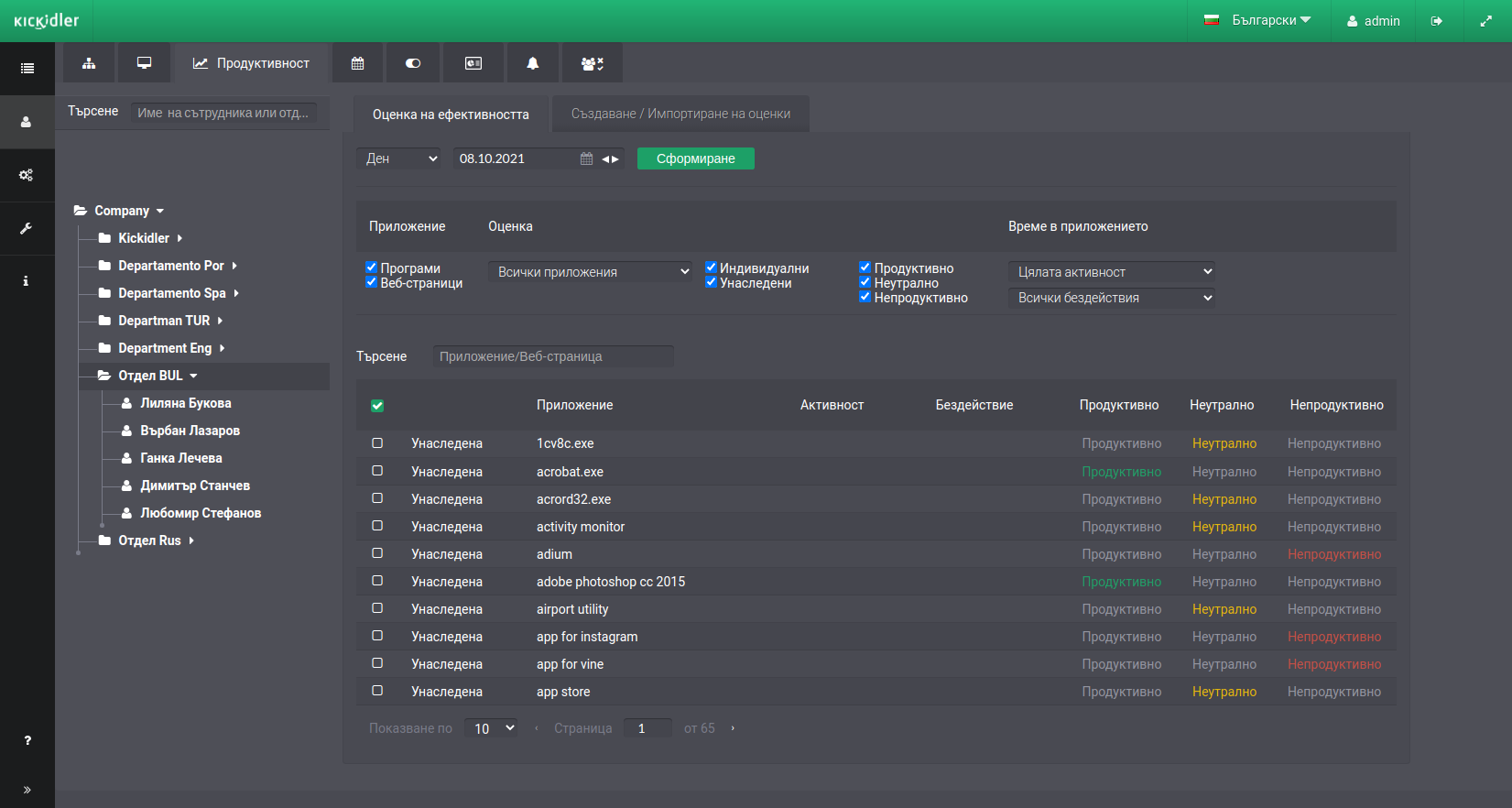Image resolution: width=1512 pixels, height=808 pixels.
Task: Check the box for adium row
Action: point(377,553)
